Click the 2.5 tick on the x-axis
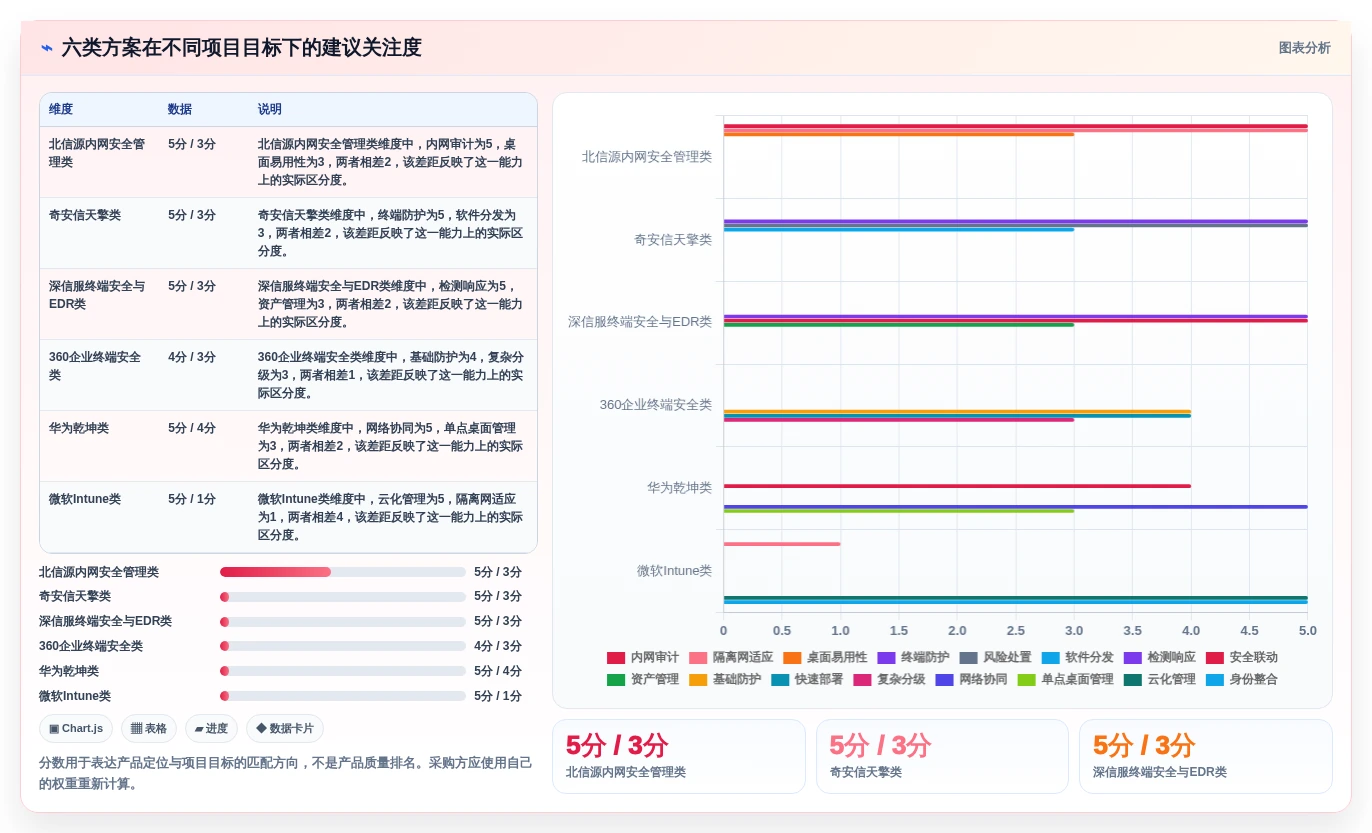The height and width of the screenshot is (833, 1372). tap(1016, 631)
